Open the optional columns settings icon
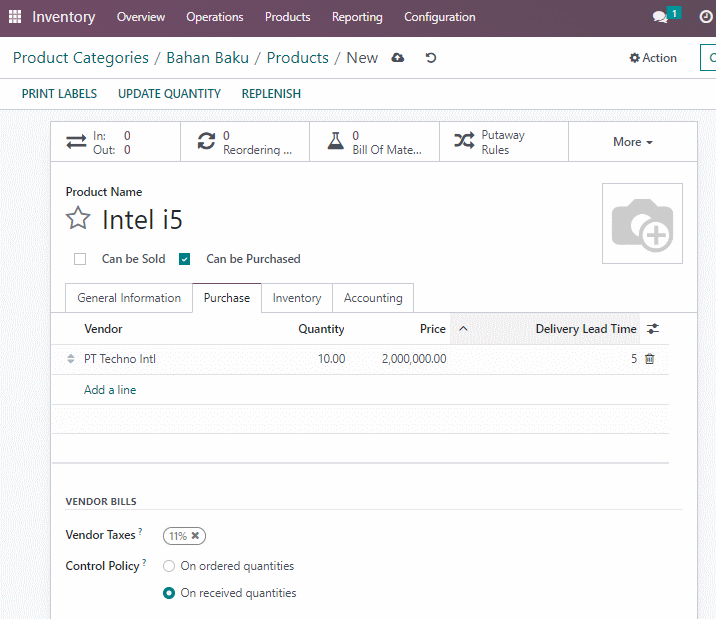The height and width of the screenshot is (619, 716). pos(653,329)
